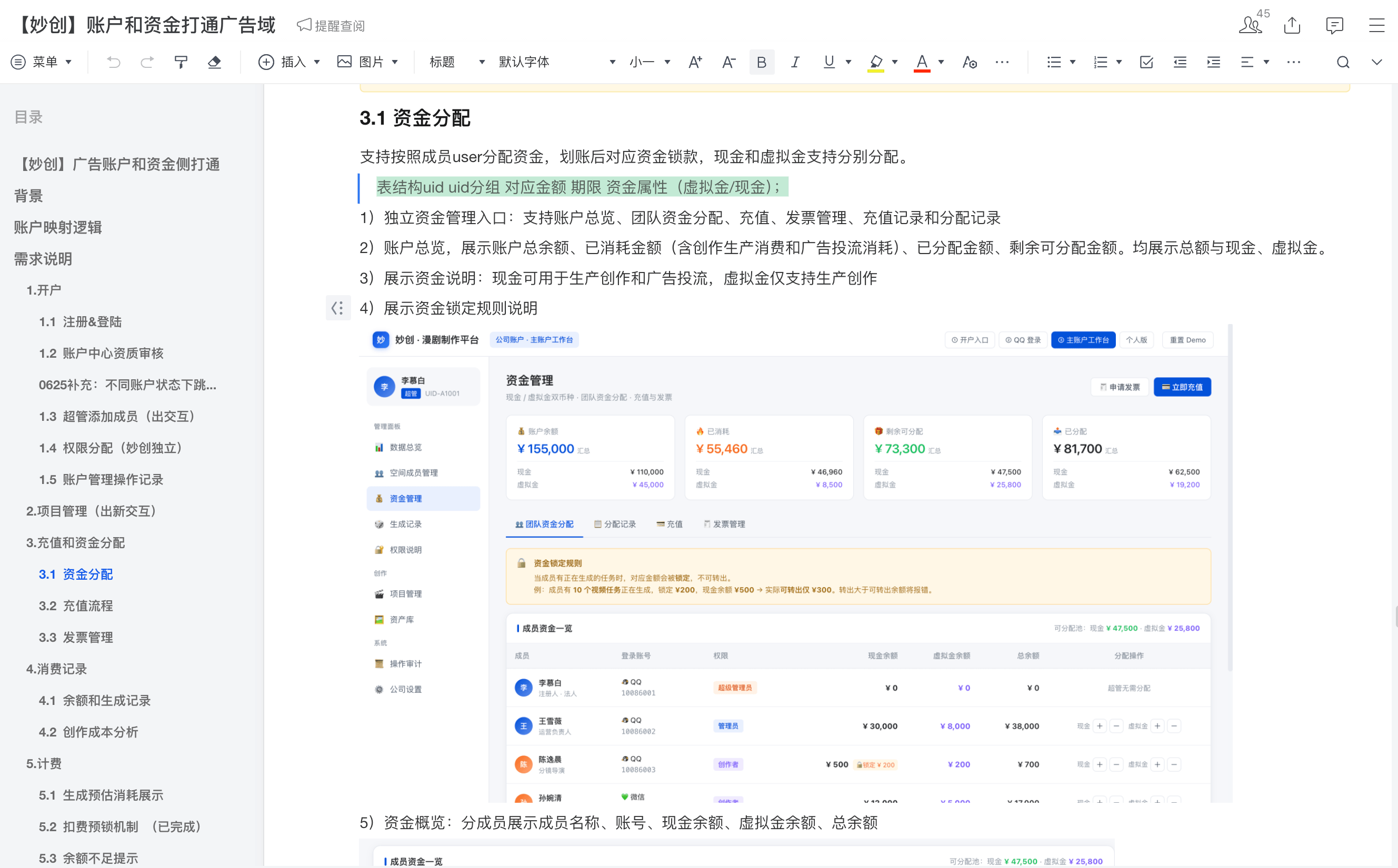This screenshot has width=1398, height=868.
Task: Insert a numbered list
Action: (1101, 62)
